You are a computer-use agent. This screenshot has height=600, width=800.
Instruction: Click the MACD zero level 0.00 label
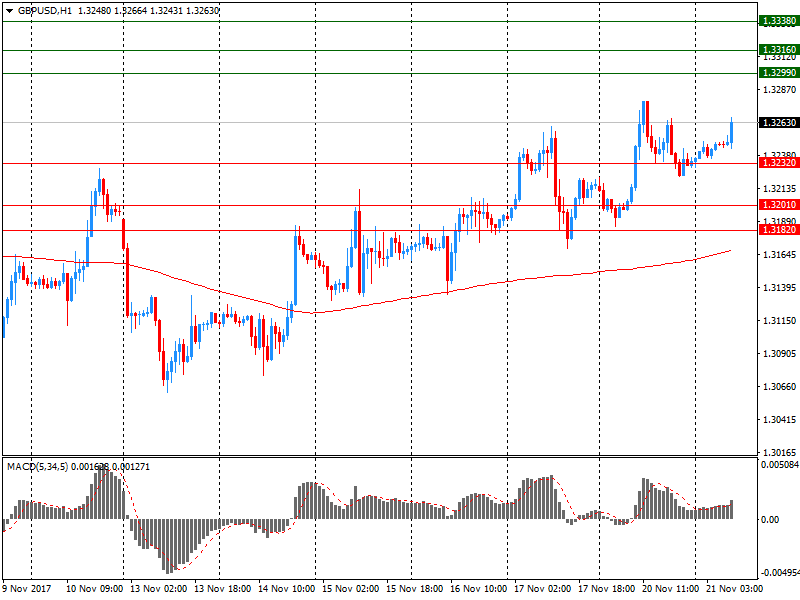tap(770, 520)
